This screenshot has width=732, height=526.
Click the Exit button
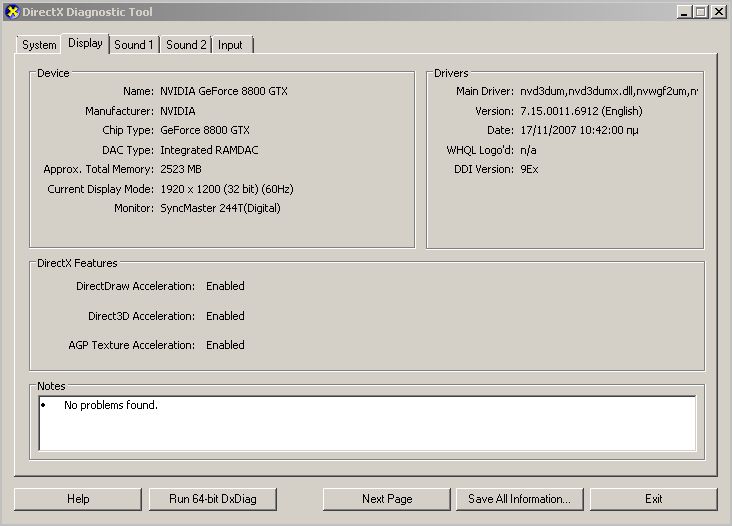654,499
